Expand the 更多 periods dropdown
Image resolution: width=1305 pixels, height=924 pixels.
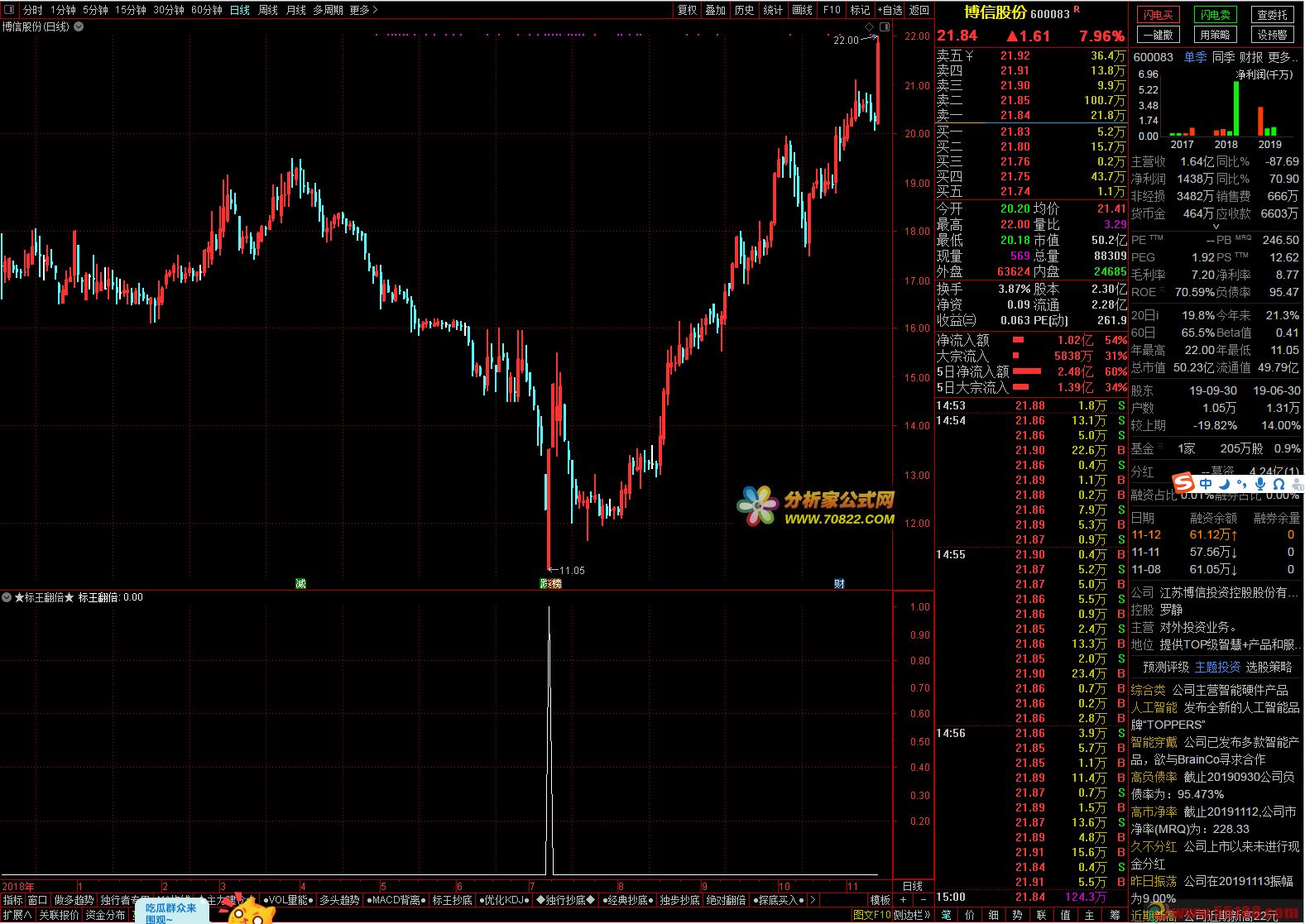point(363,10)
